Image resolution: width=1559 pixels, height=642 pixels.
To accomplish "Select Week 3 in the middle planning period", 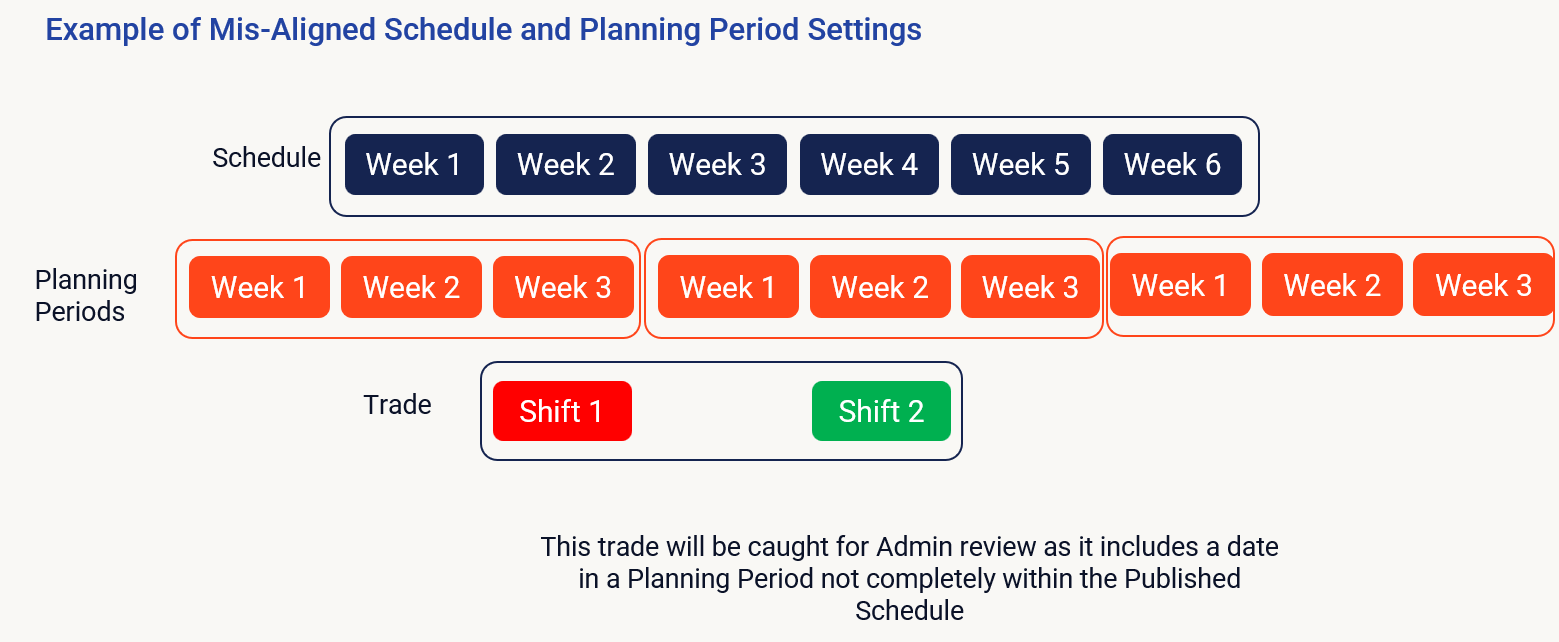I will pyautogui.click(x=1030, y=287).
